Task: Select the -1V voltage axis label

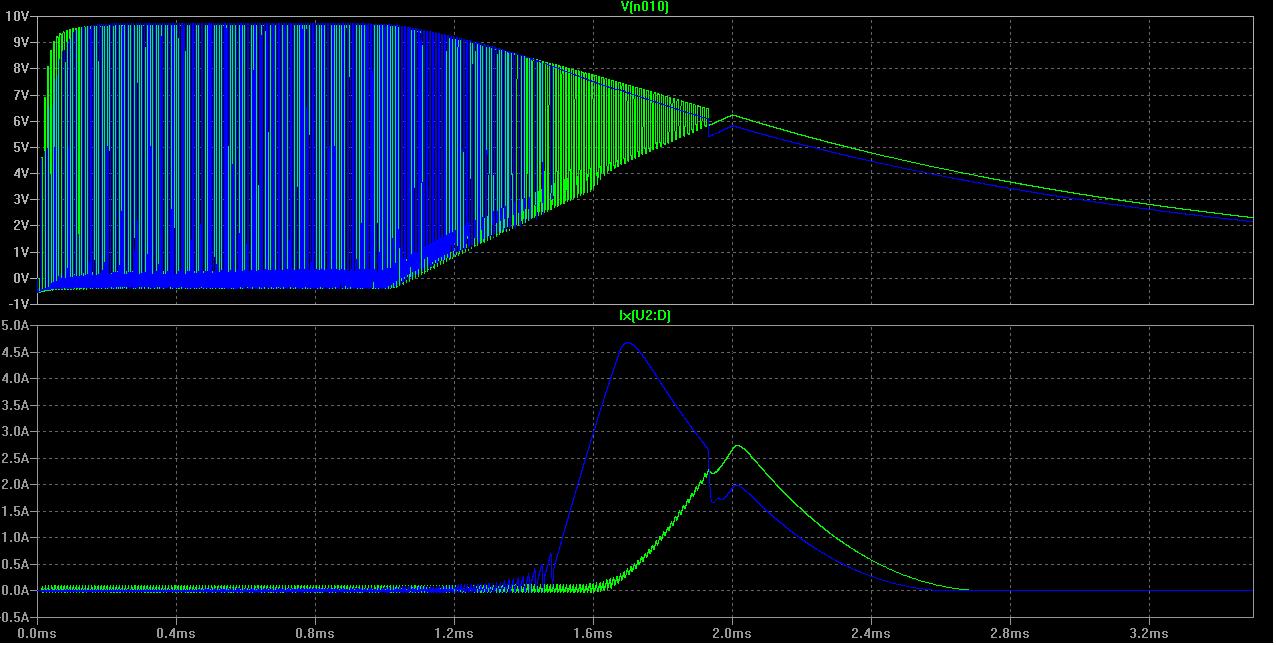Action: point(20,304)
